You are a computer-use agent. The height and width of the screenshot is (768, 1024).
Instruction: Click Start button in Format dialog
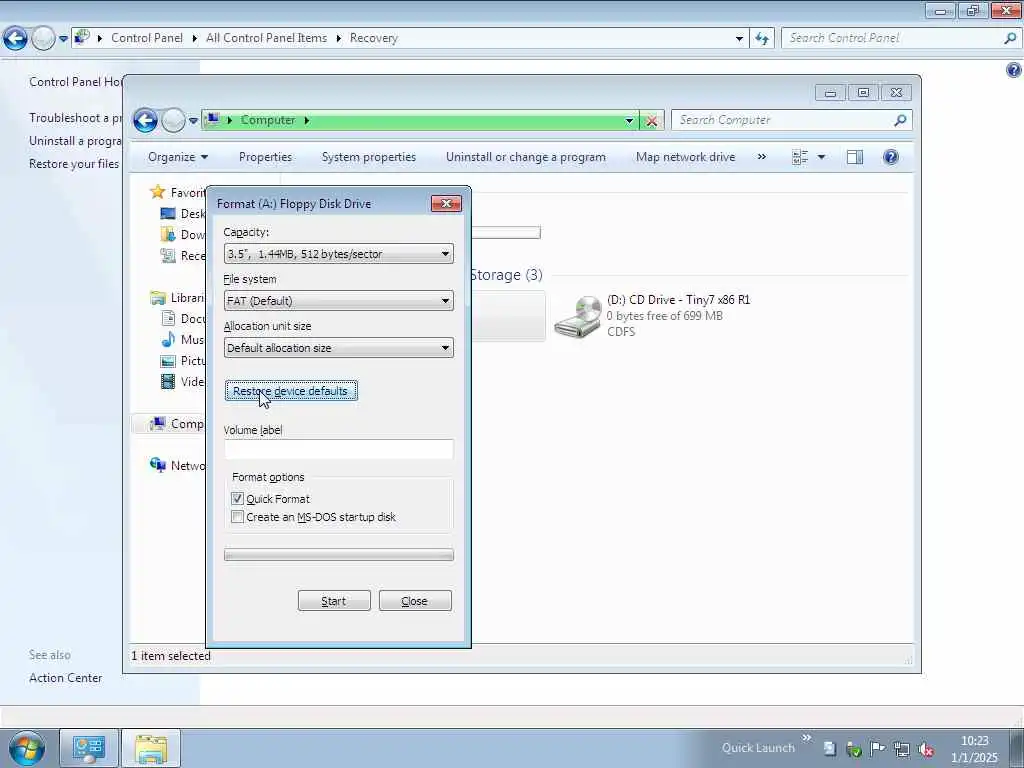point(334,601)
